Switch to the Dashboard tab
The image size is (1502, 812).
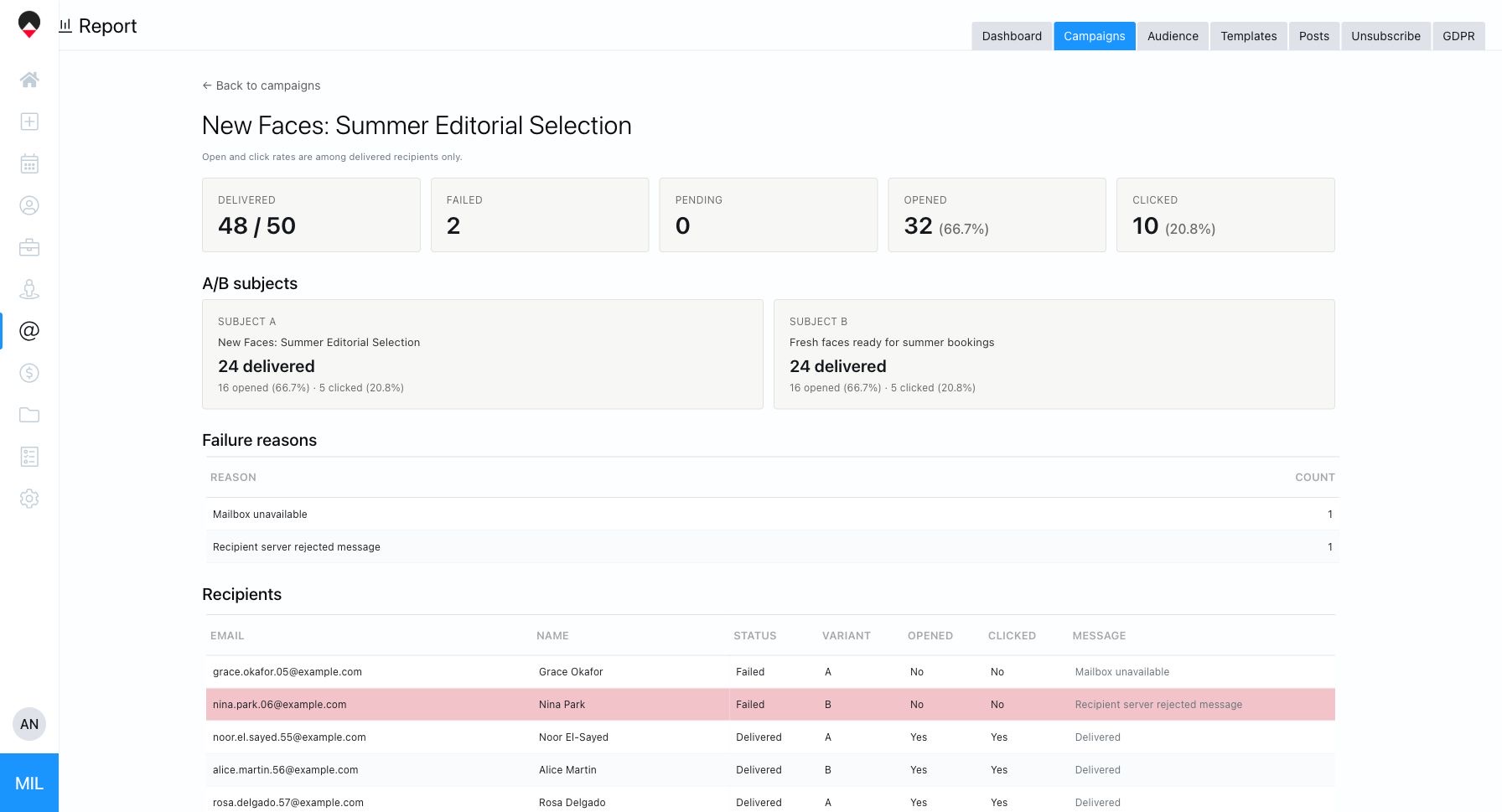[x=1012, y=36]
